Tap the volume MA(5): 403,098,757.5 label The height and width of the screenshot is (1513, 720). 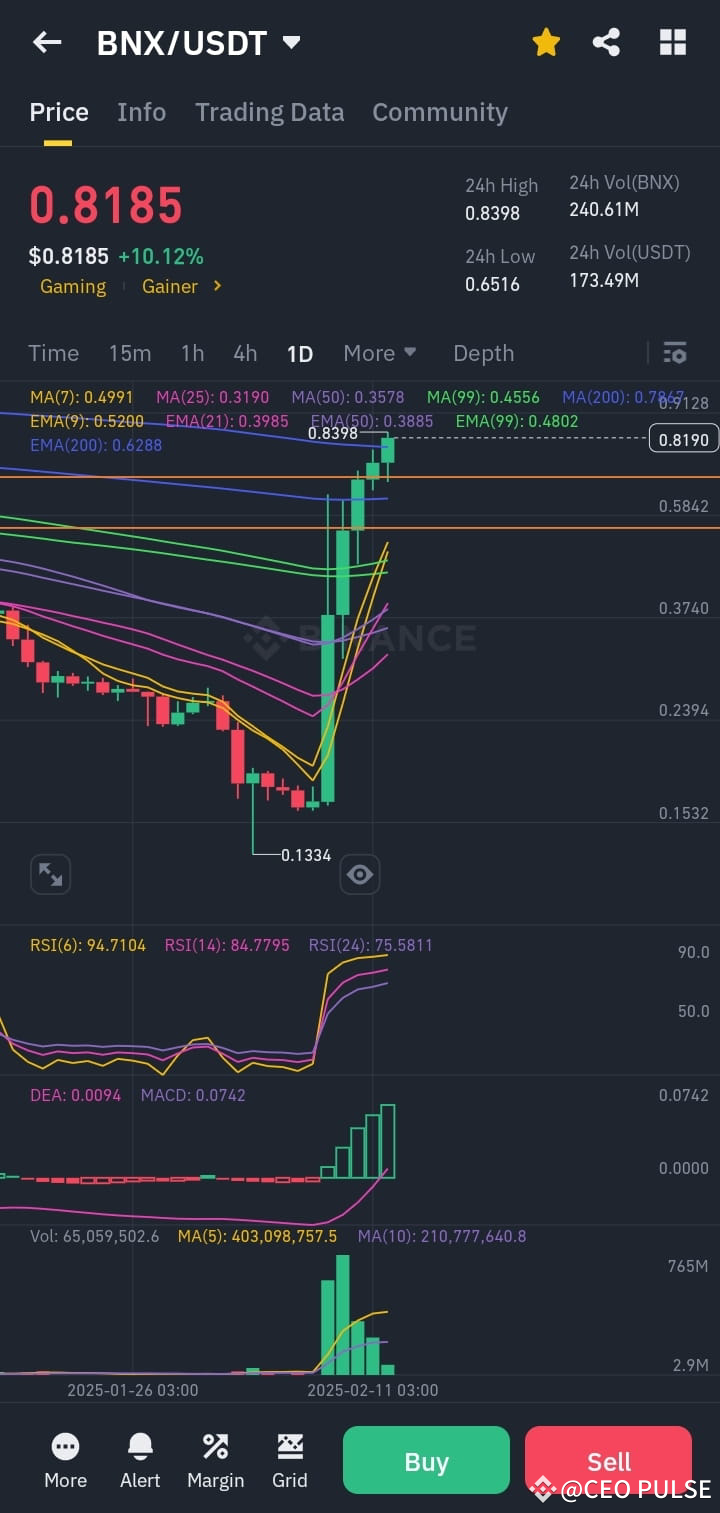[x=257, y=1237]
